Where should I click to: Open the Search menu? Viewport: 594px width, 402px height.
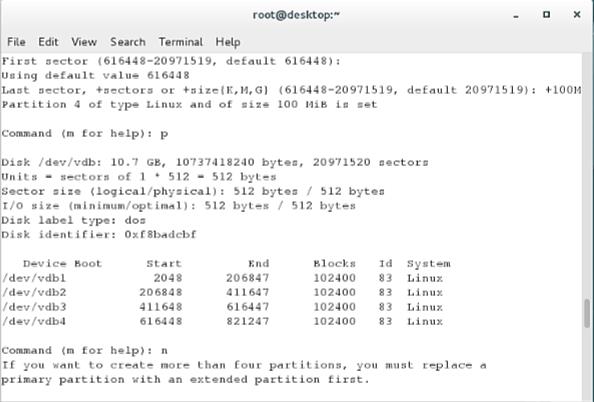[128, 42]
